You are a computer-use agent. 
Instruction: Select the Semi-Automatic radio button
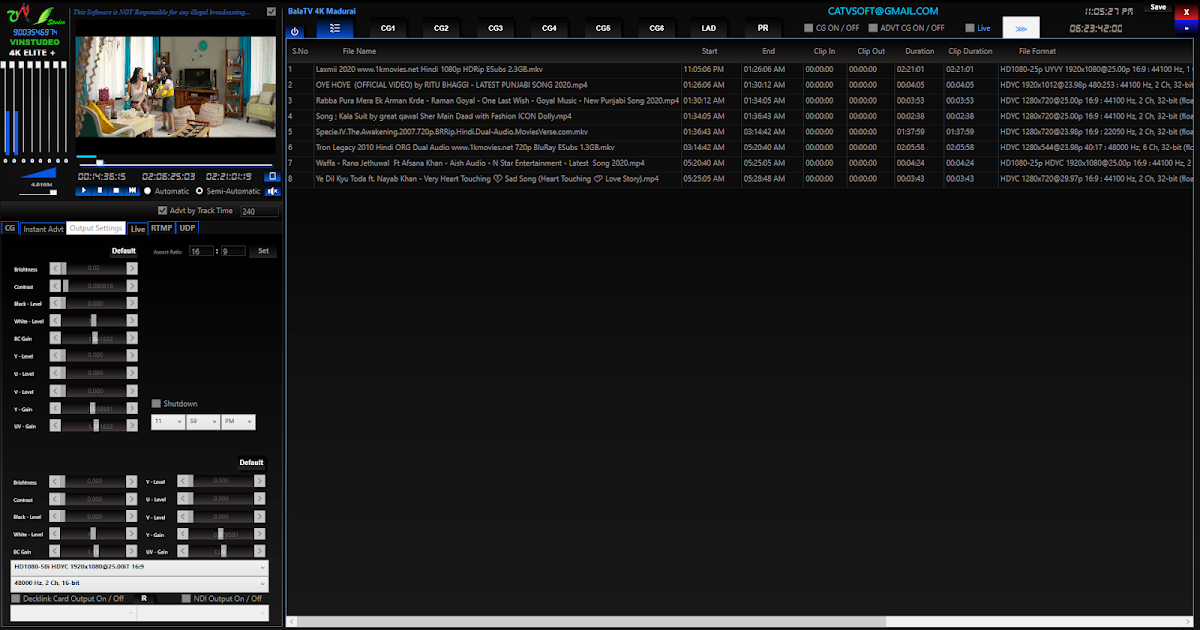pyautogui.click(x=199, y=191)
